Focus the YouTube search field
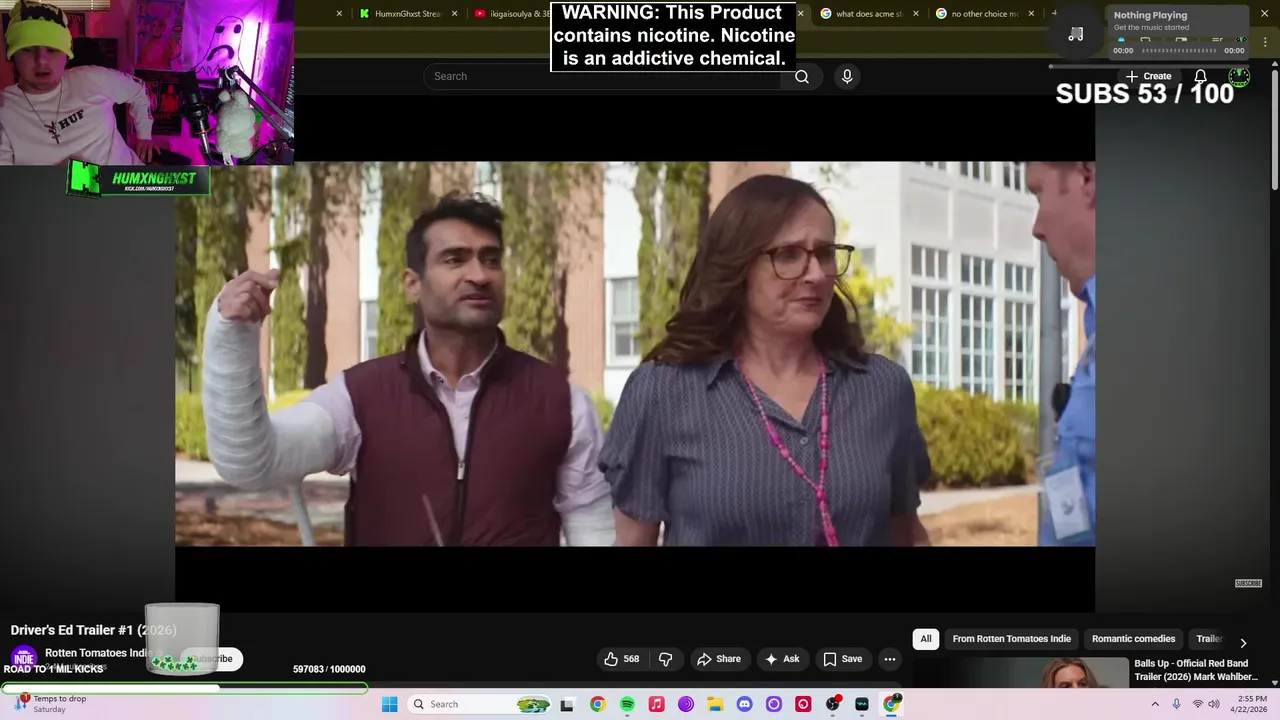The image size is (1280, 720). 602,76
